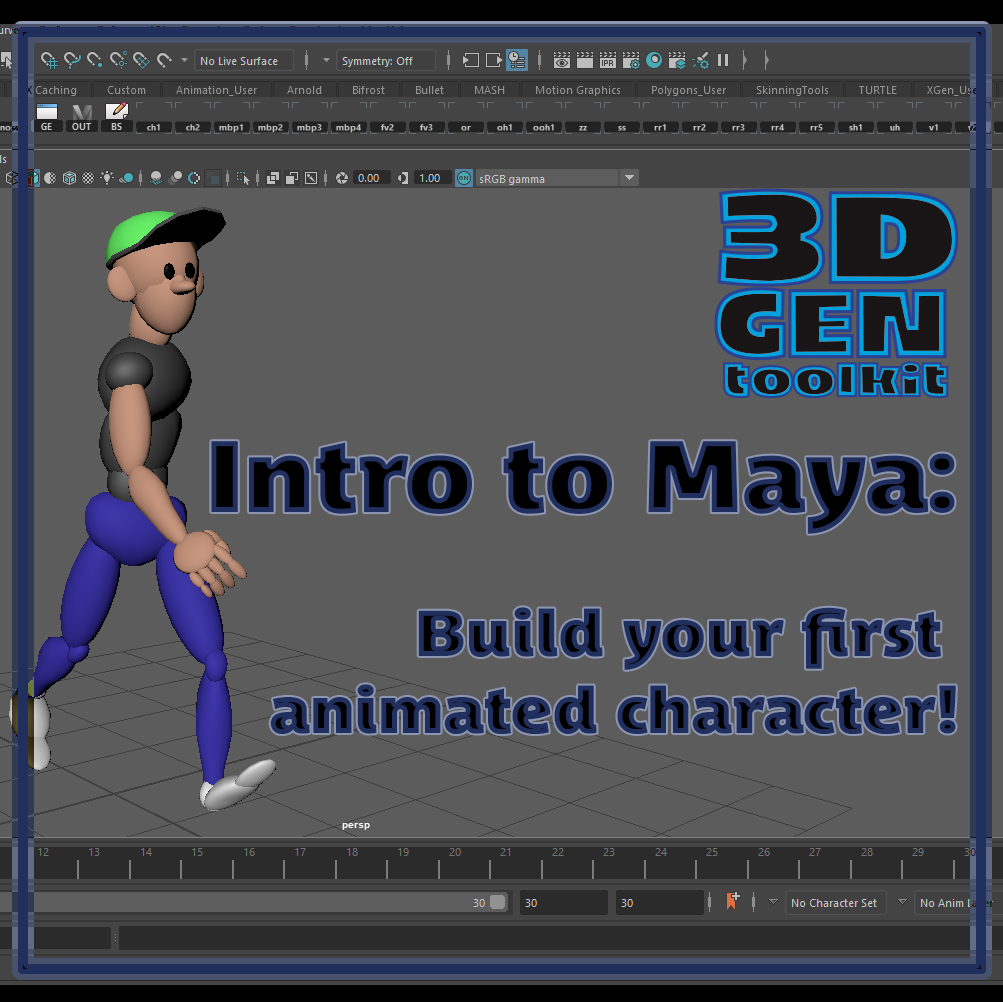Start IPR render icon
The width and height of the screenshot is (1003, 1002).
pos(608,60)
